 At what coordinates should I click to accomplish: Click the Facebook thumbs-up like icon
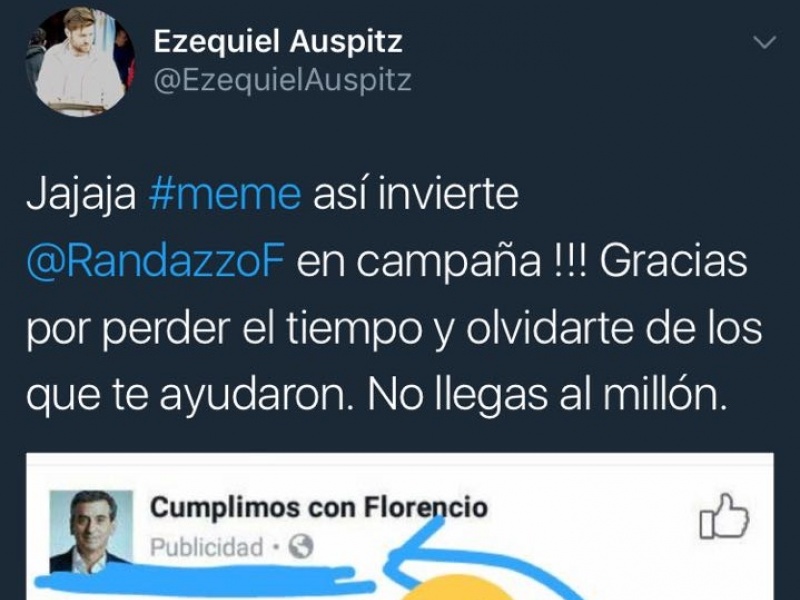pos(724,516)
